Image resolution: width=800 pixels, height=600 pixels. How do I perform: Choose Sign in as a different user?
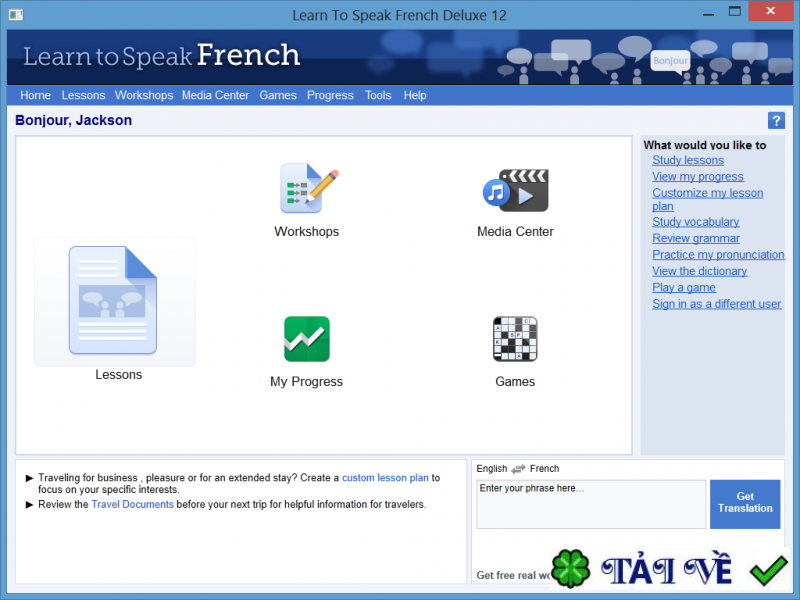point(717,303)
